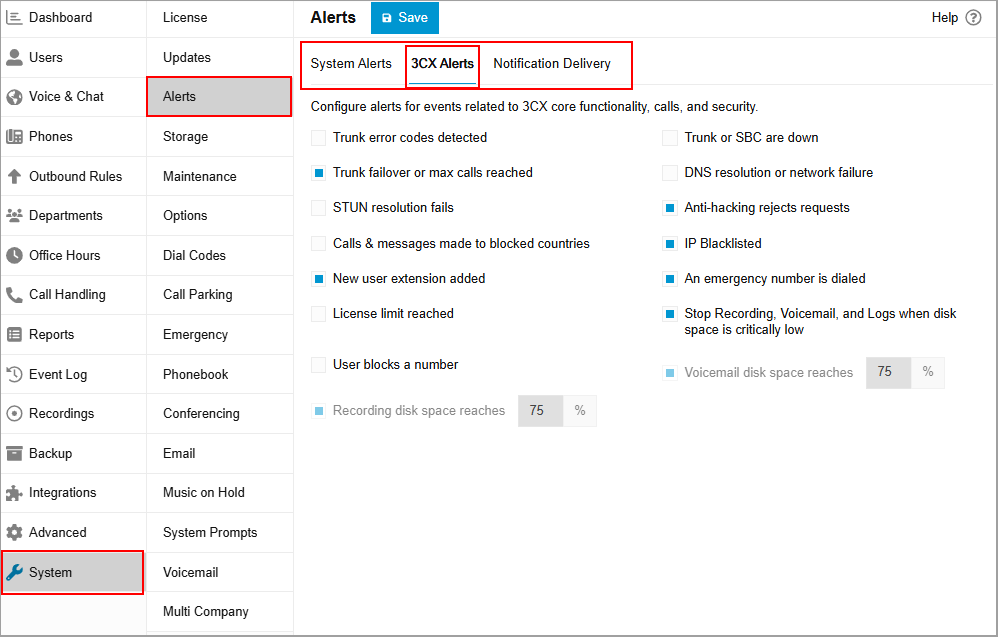Click the Advanced gear icon

pyautogui.click(x=14, y=533)
